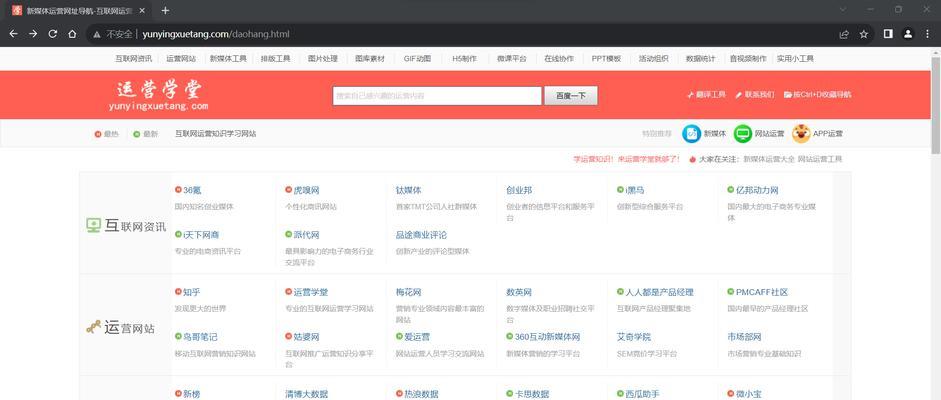
Task: Select 音视频制作 in the top navigation
Action: [748, 59]
